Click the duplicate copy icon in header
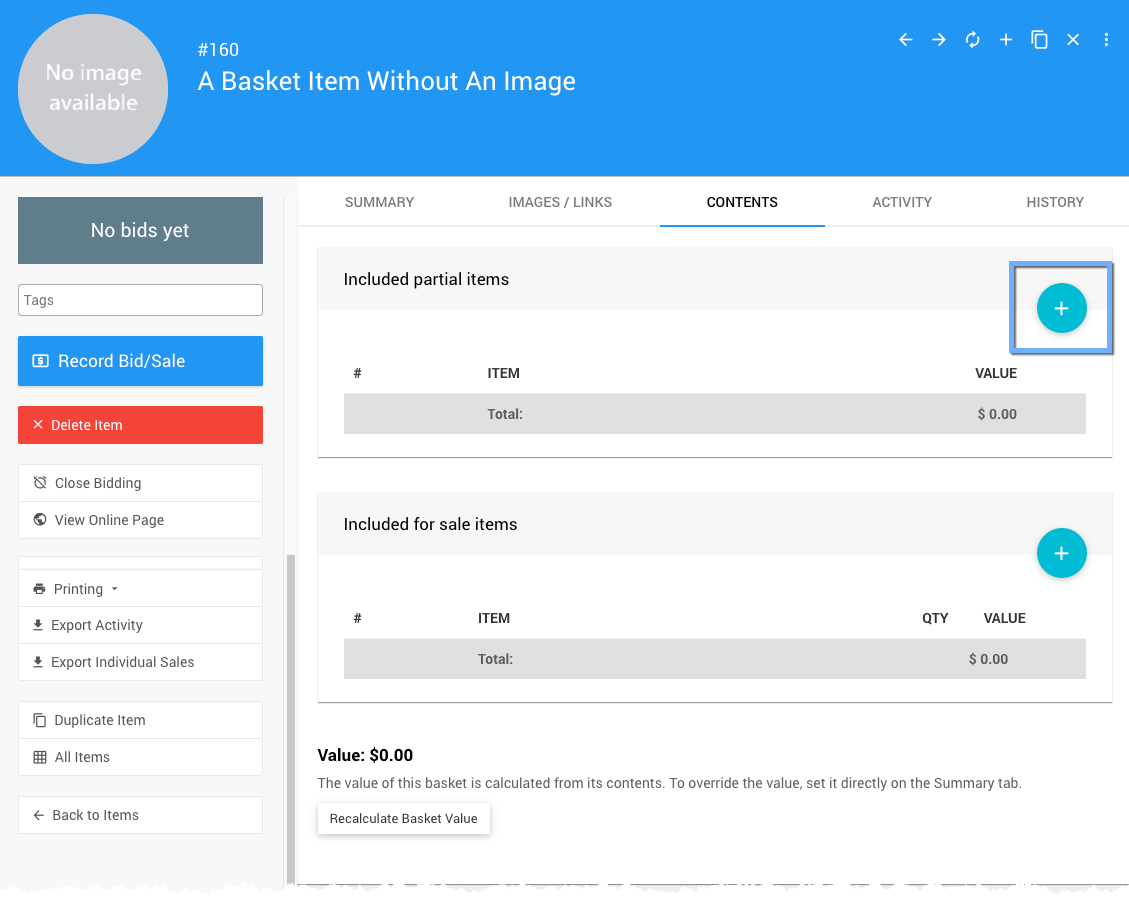This screenshot has height=918, width=1129. point(1040,40)
